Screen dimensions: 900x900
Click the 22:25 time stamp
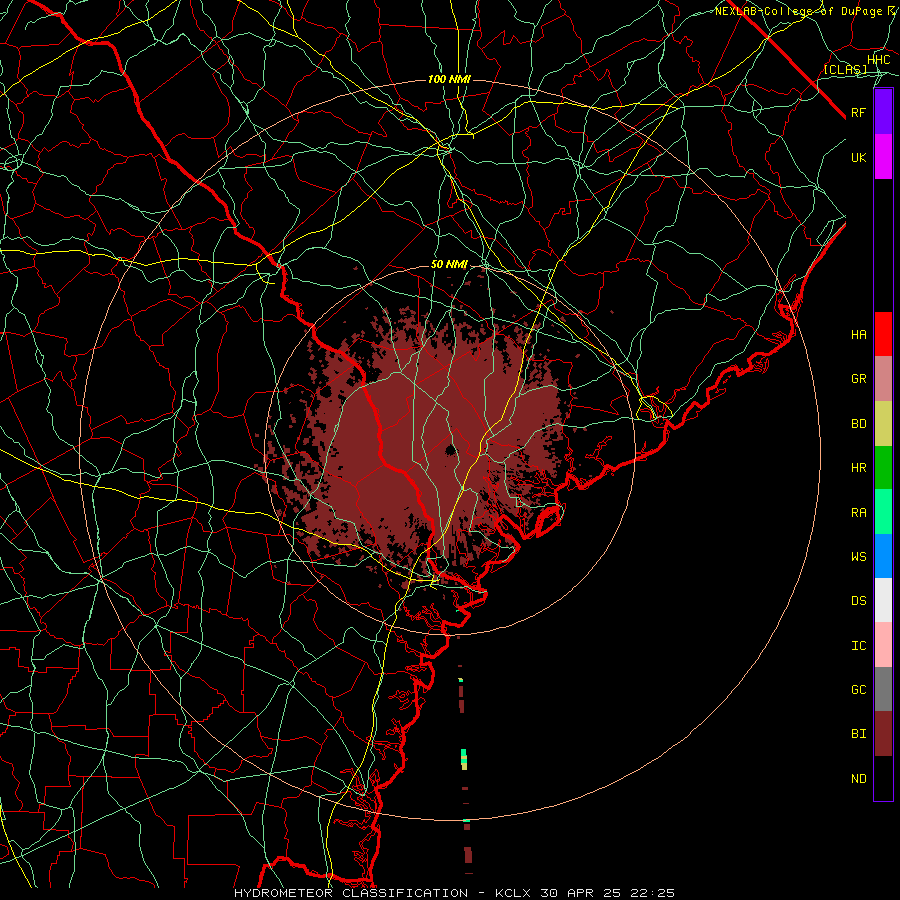click(x=651, y=893)
